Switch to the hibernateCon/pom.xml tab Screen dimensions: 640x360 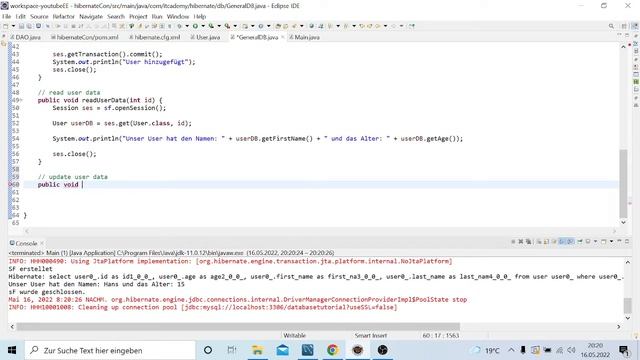pyautogui.click(x=85, y=37)
